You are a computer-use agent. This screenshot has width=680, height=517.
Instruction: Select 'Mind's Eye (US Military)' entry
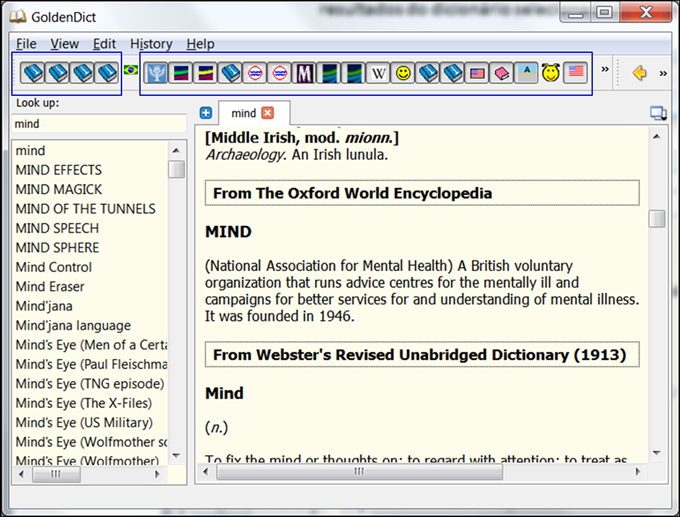[x=84, y=422]
